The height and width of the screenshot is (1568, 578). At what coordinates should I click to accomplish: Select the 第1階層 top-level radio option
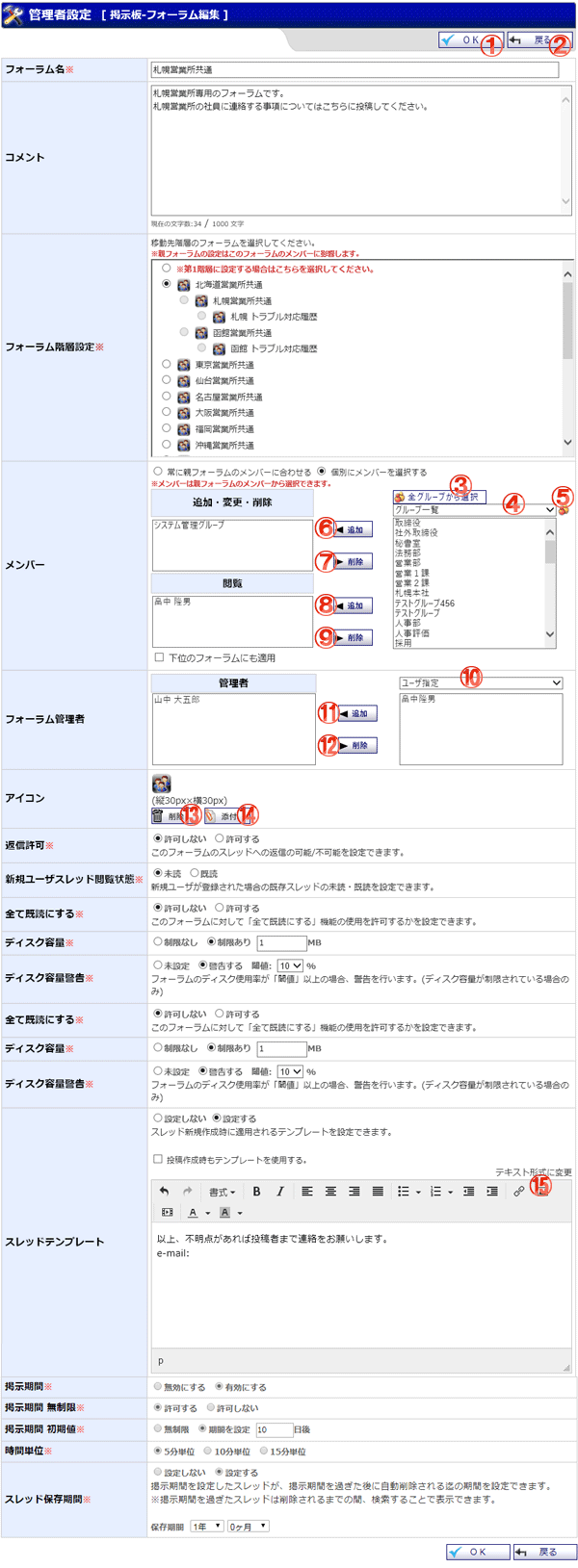(167, 269)
